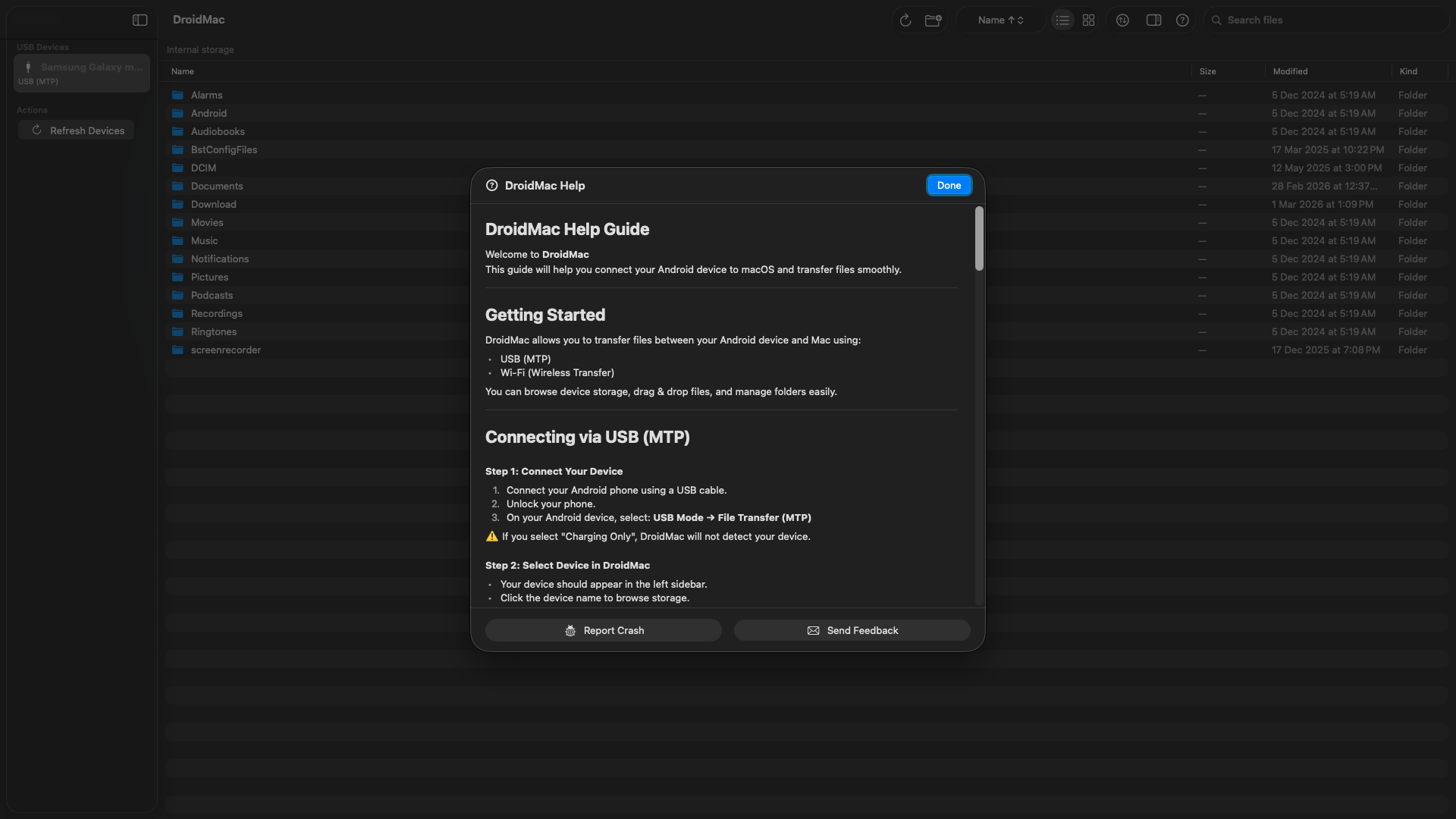
Task: Collapse the sidebar using the sidebar icon
Action: coord(139,20)
